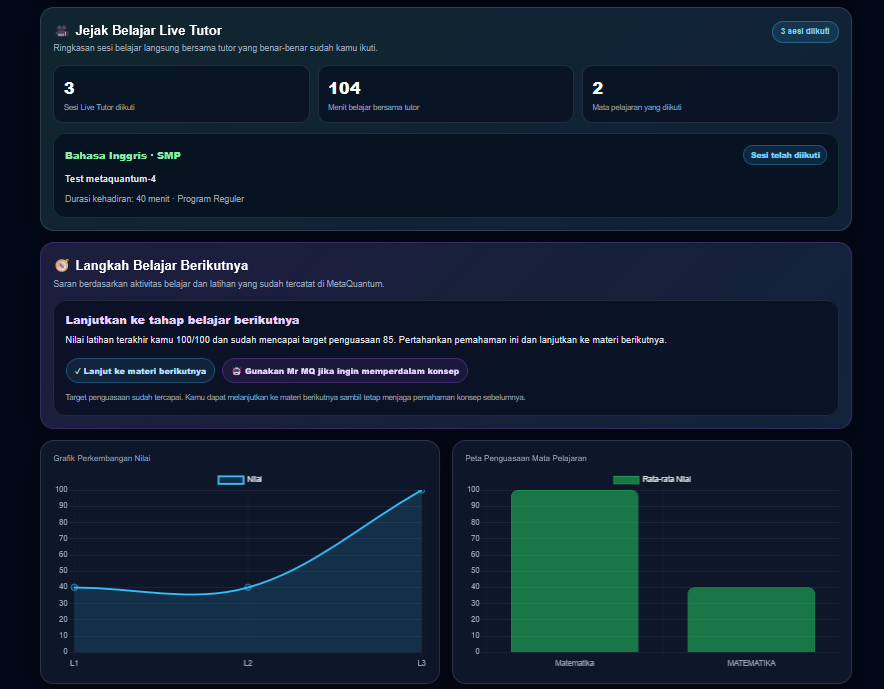
Task: Click the 'Bahasa Inggris · SMP' session title
Action: click(123, 156)
